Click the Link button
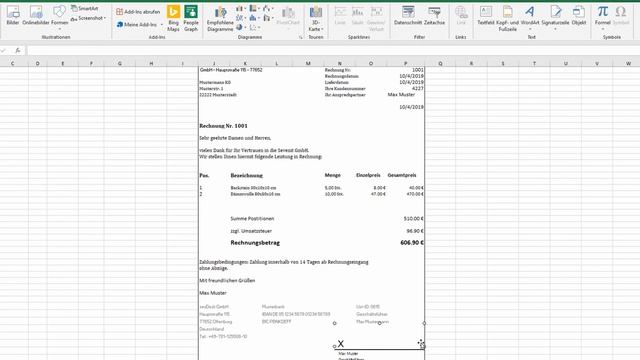This screenshot has height=360, width=640. [x=461, y=16]
